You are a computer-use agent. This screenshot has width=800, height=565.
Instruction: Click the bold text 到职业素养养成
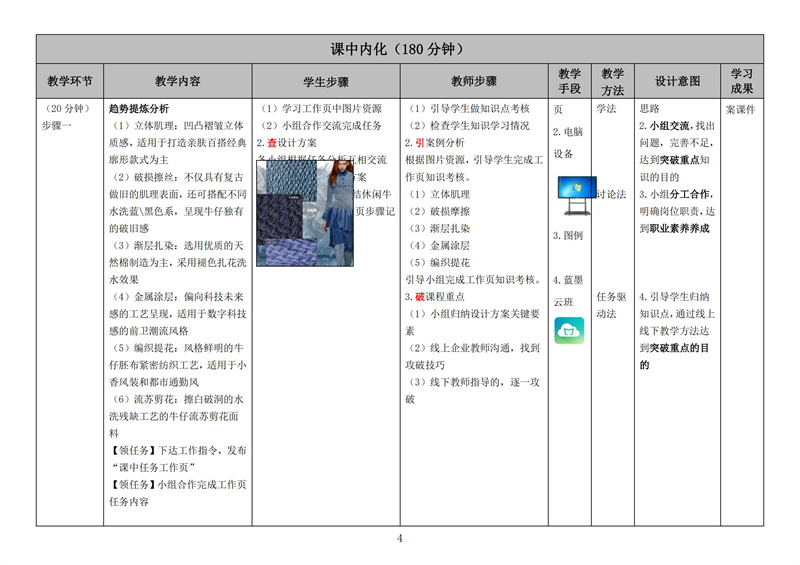pos(674,228)
